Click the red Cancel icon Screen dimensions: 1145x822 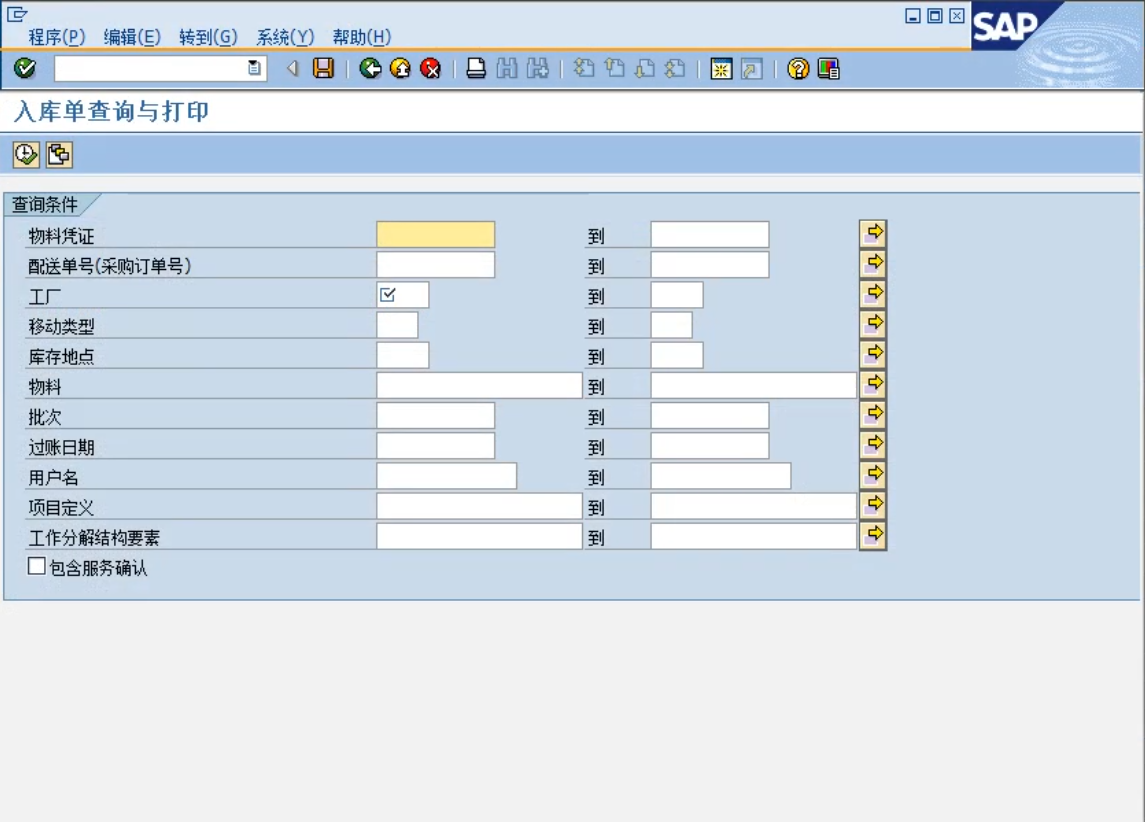tap(430, 68)
